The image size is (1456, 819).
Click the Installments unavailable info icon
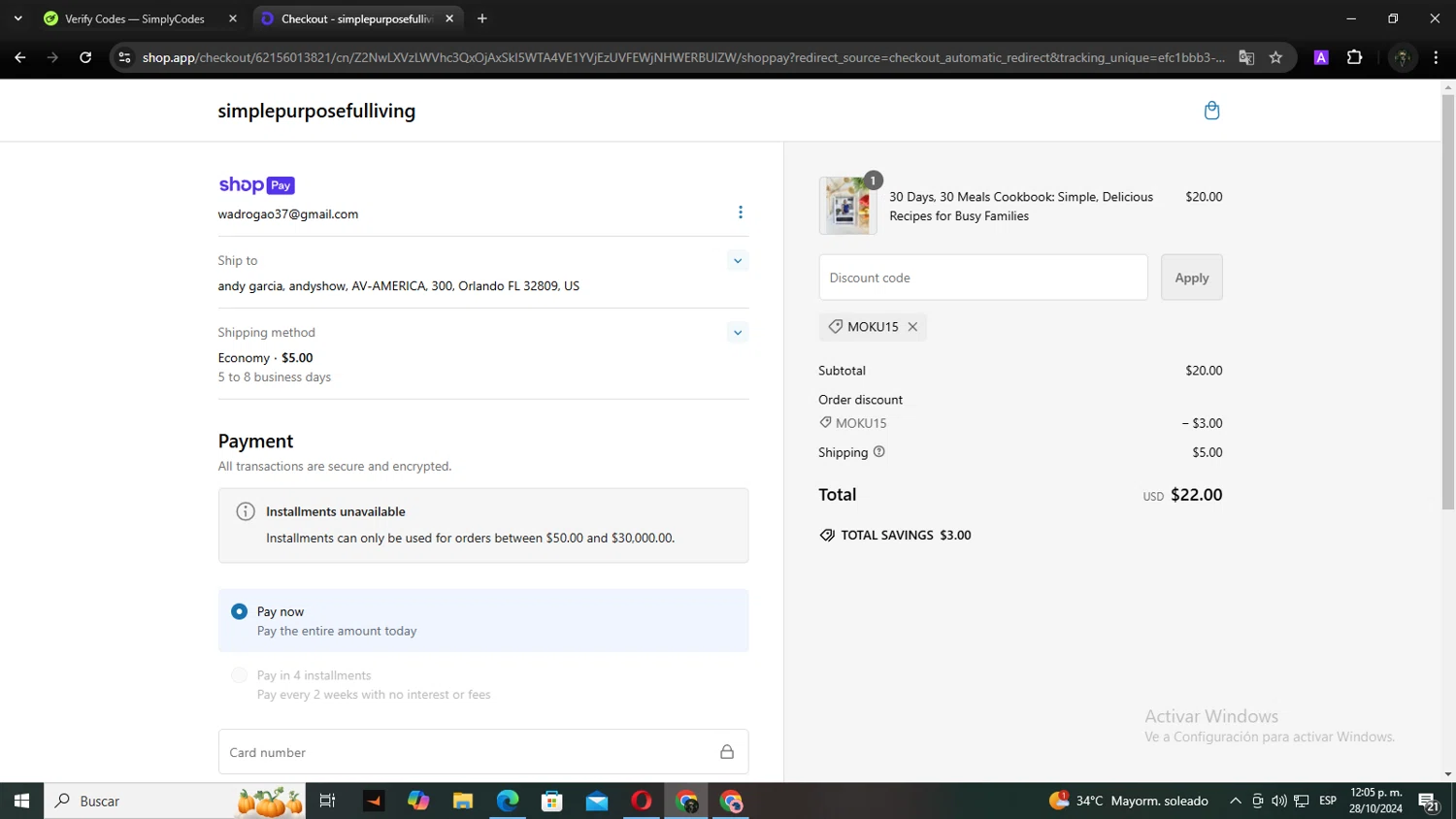246,511
